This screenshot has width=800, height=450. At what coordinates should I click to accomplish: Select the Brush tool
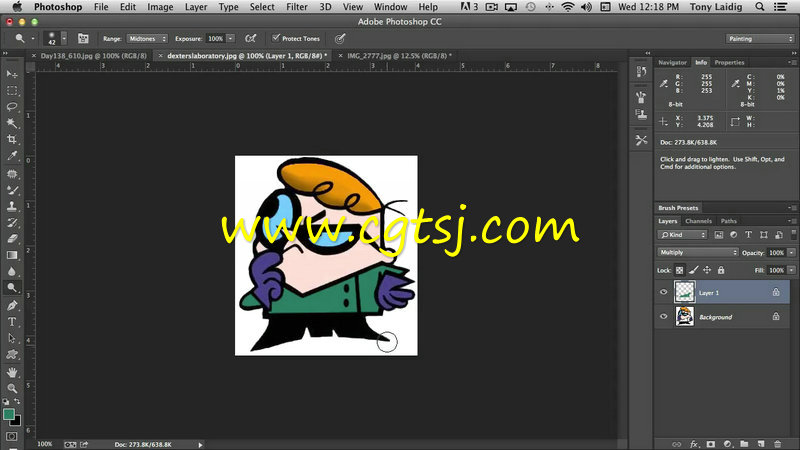[12, 190]
